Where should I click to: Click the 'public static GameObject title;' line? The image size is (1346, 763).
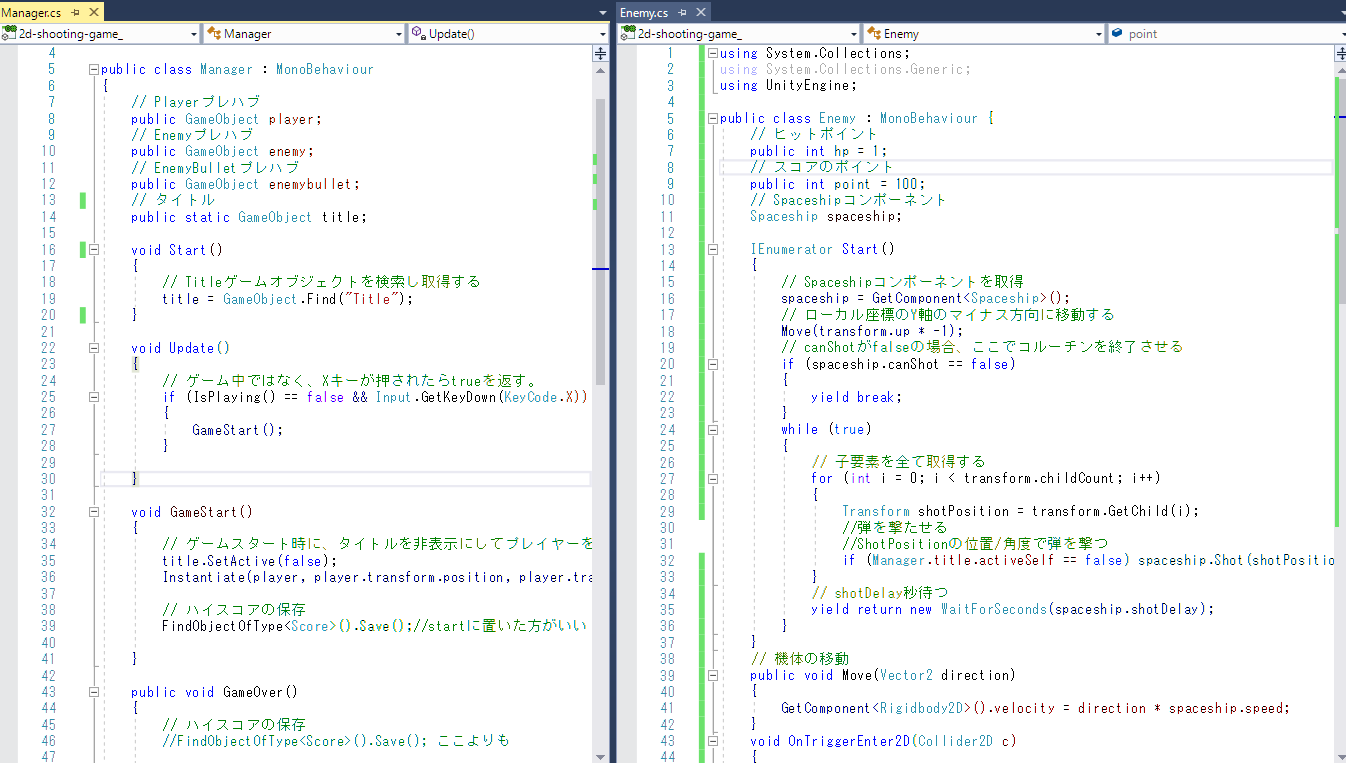click(249, 217)
